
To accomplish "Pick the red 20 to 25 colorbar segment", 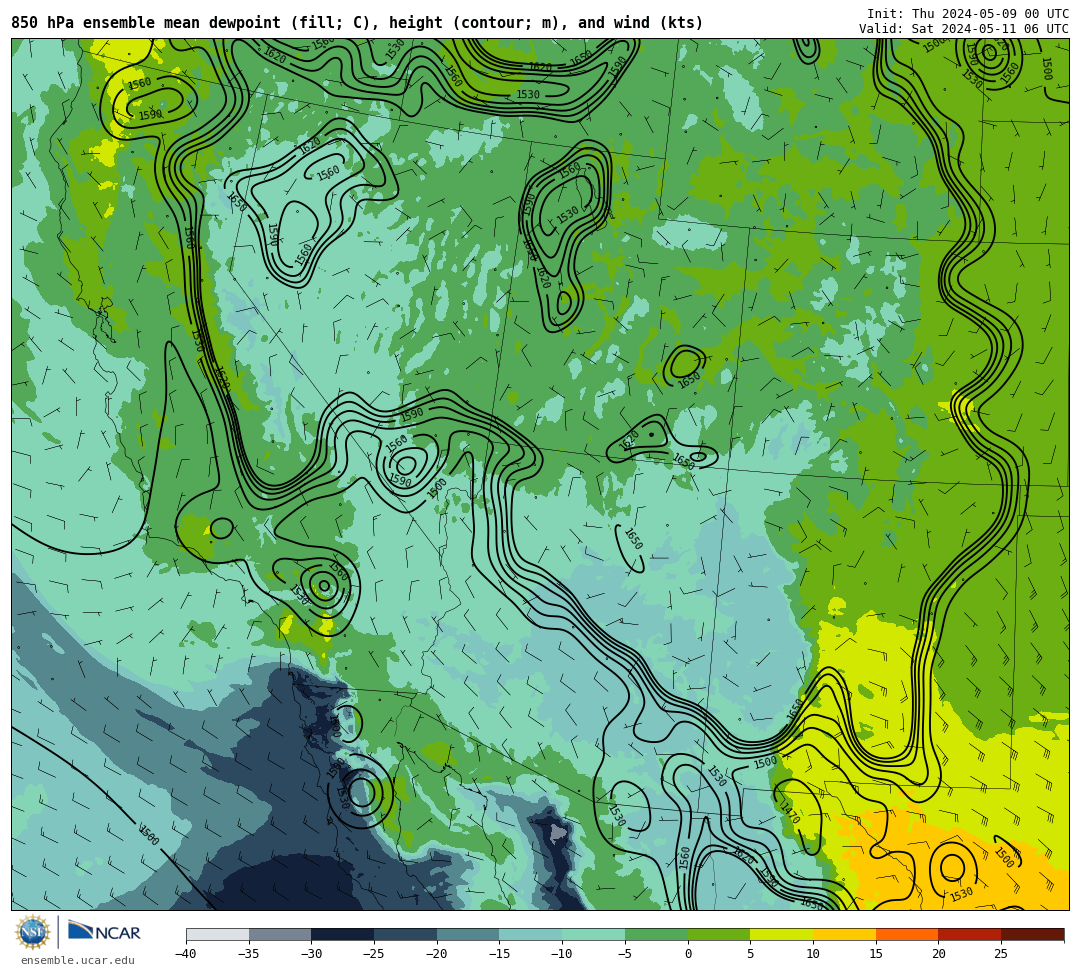I will [x=970, y=934].
